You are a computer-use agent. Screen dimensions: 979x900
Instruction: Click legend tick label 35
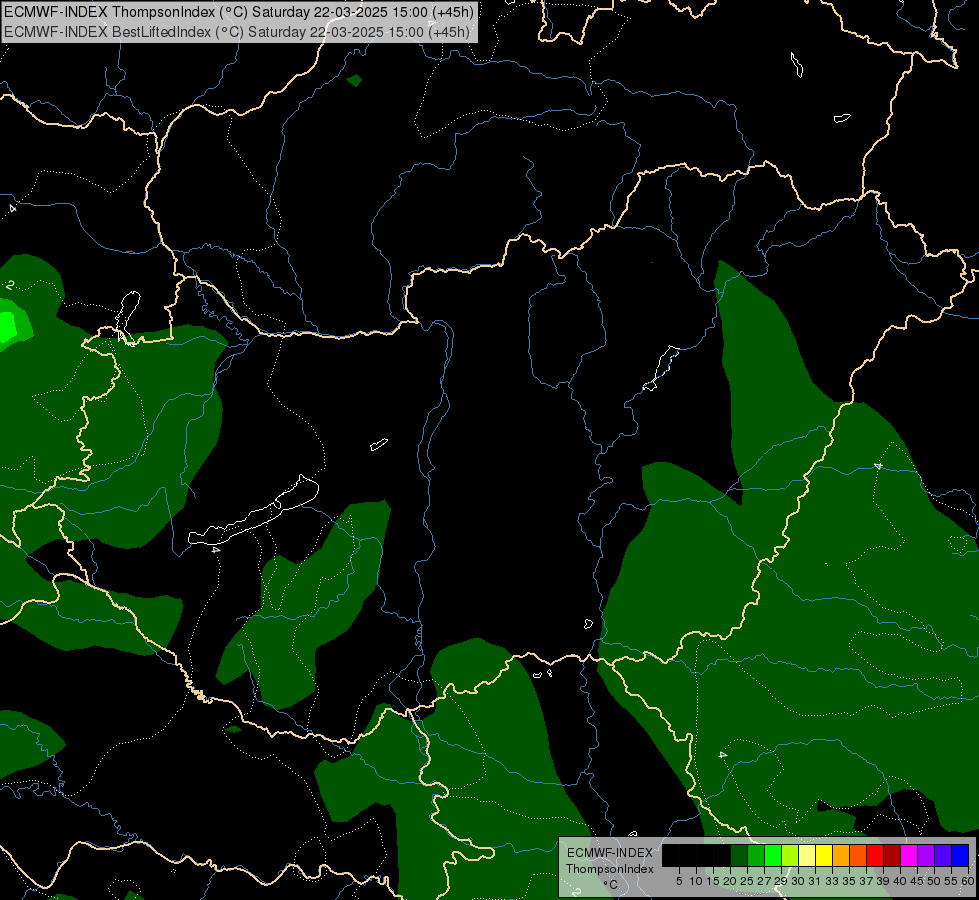pyautogui.click(x=849, y=881)
